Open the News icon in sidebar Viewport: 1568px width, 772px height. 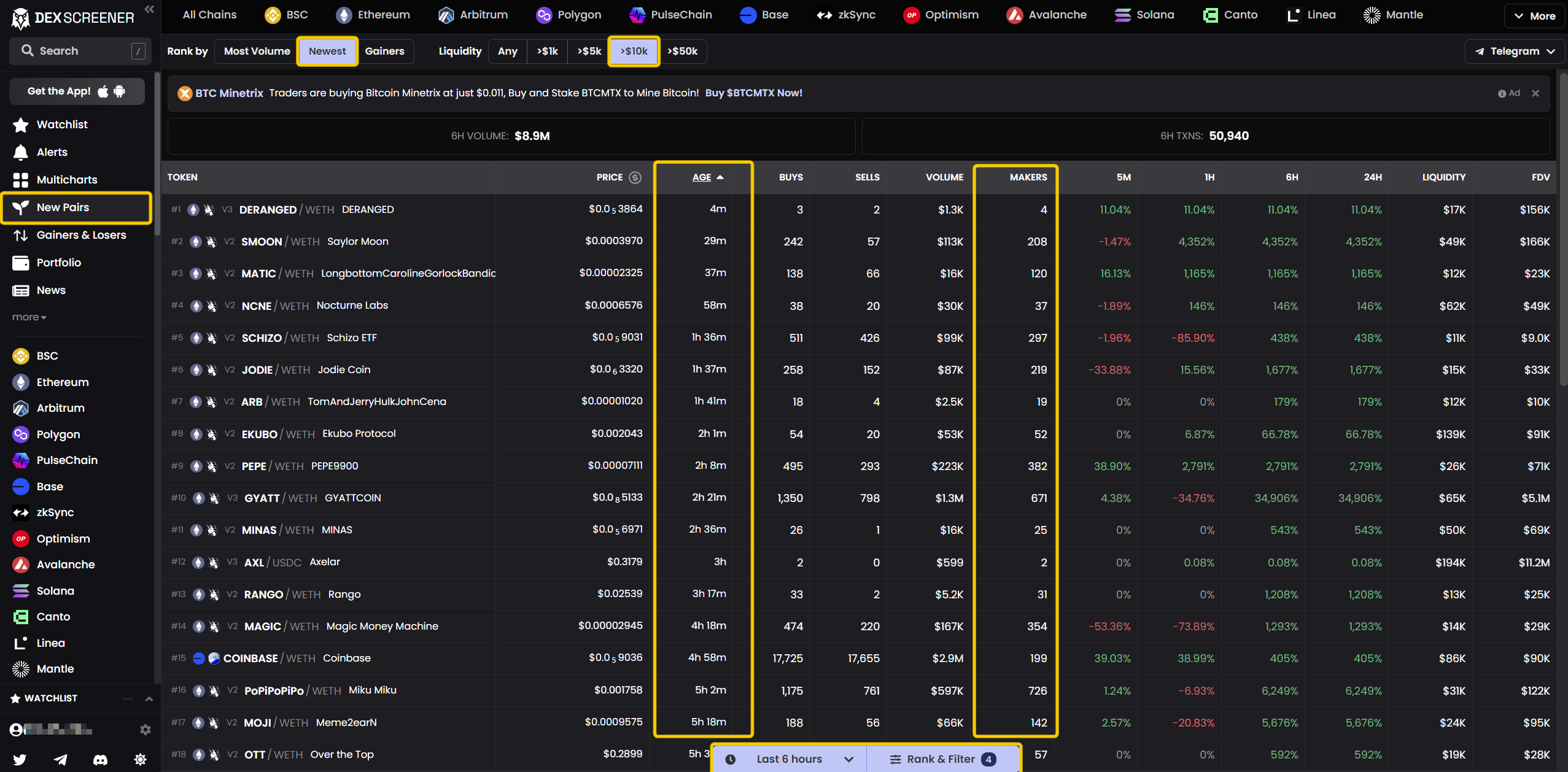pos(20,290)
